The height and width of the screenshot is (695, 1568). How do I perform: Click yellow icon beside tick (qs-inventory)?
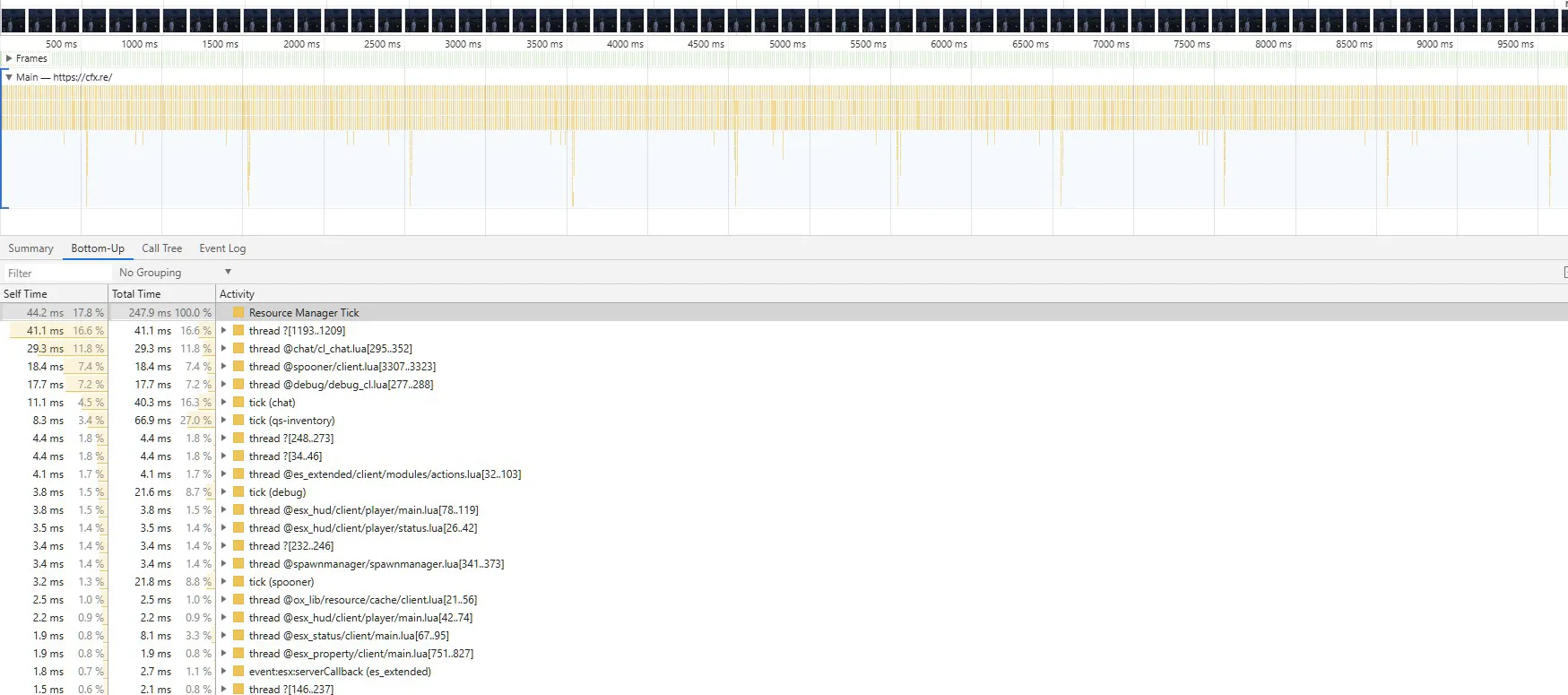(x=238, y=421)
